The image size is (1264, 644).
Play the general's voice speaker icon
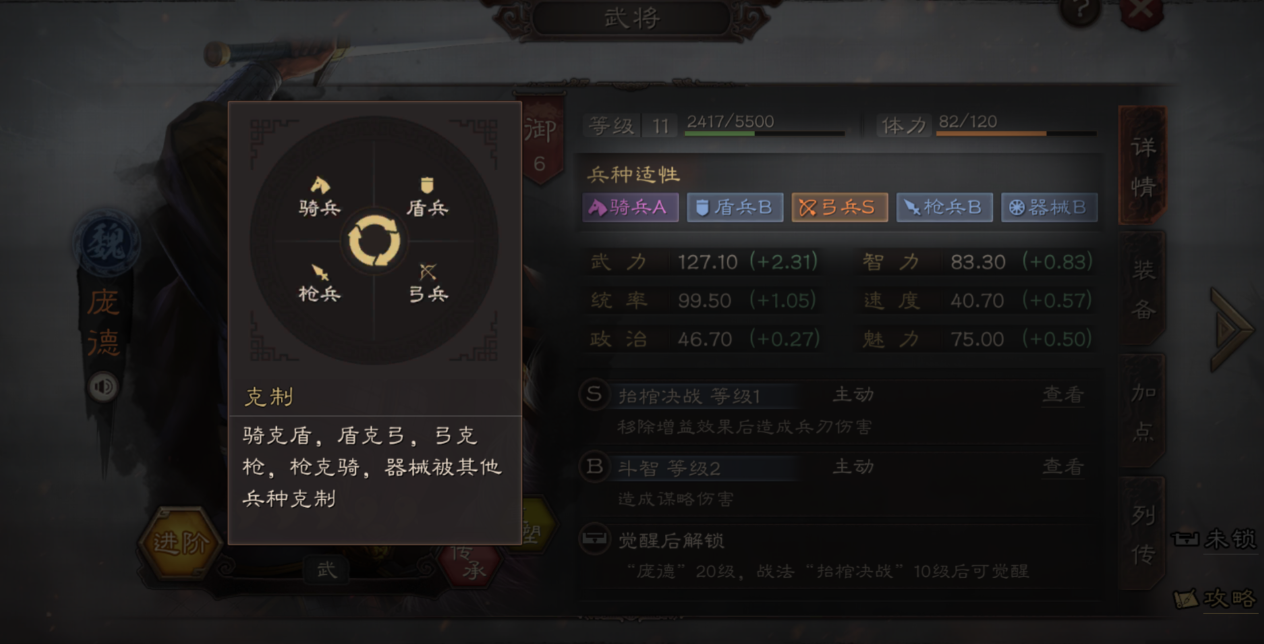point(103,387)
